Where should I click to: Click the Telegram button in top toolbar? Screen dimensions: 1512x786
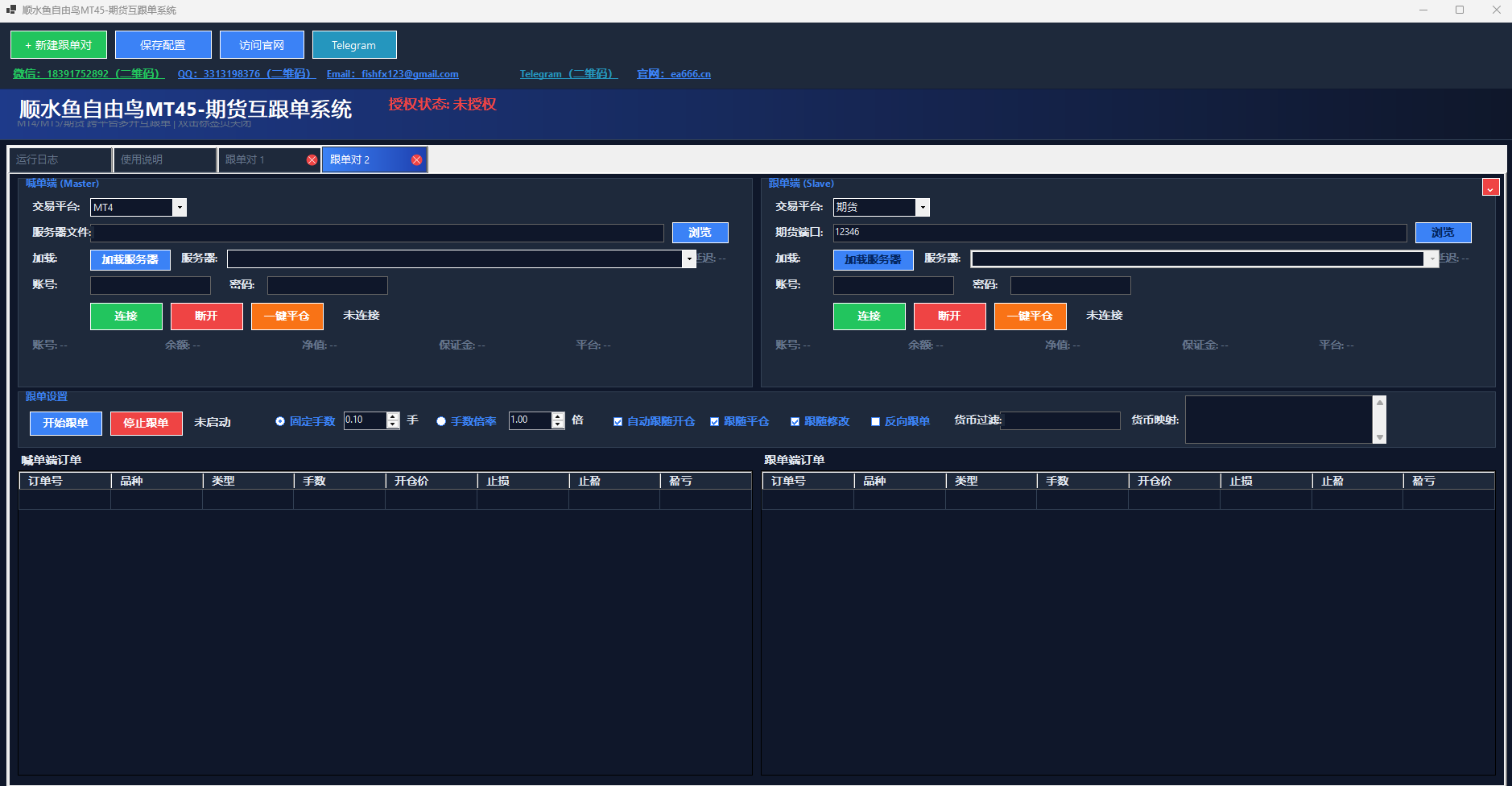click(354, 45)
